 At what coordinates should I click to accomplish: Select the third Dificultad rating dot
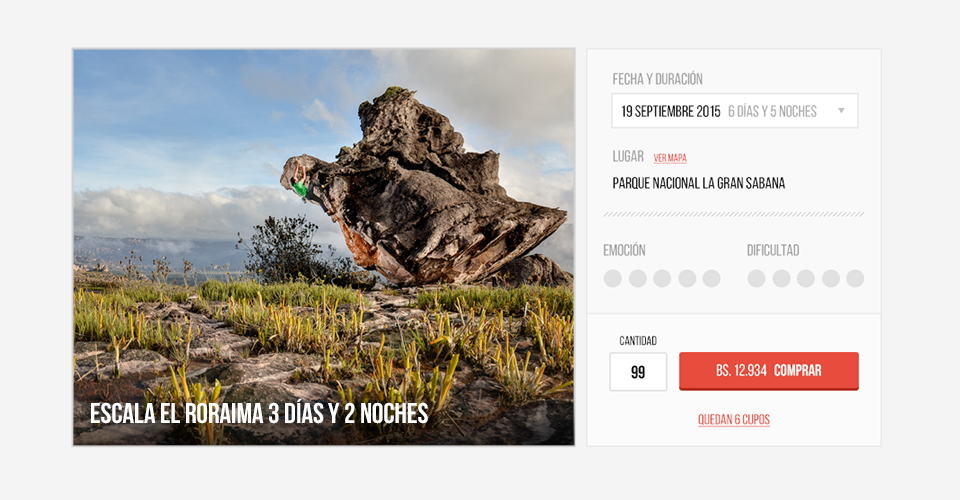tap(806, 278)
